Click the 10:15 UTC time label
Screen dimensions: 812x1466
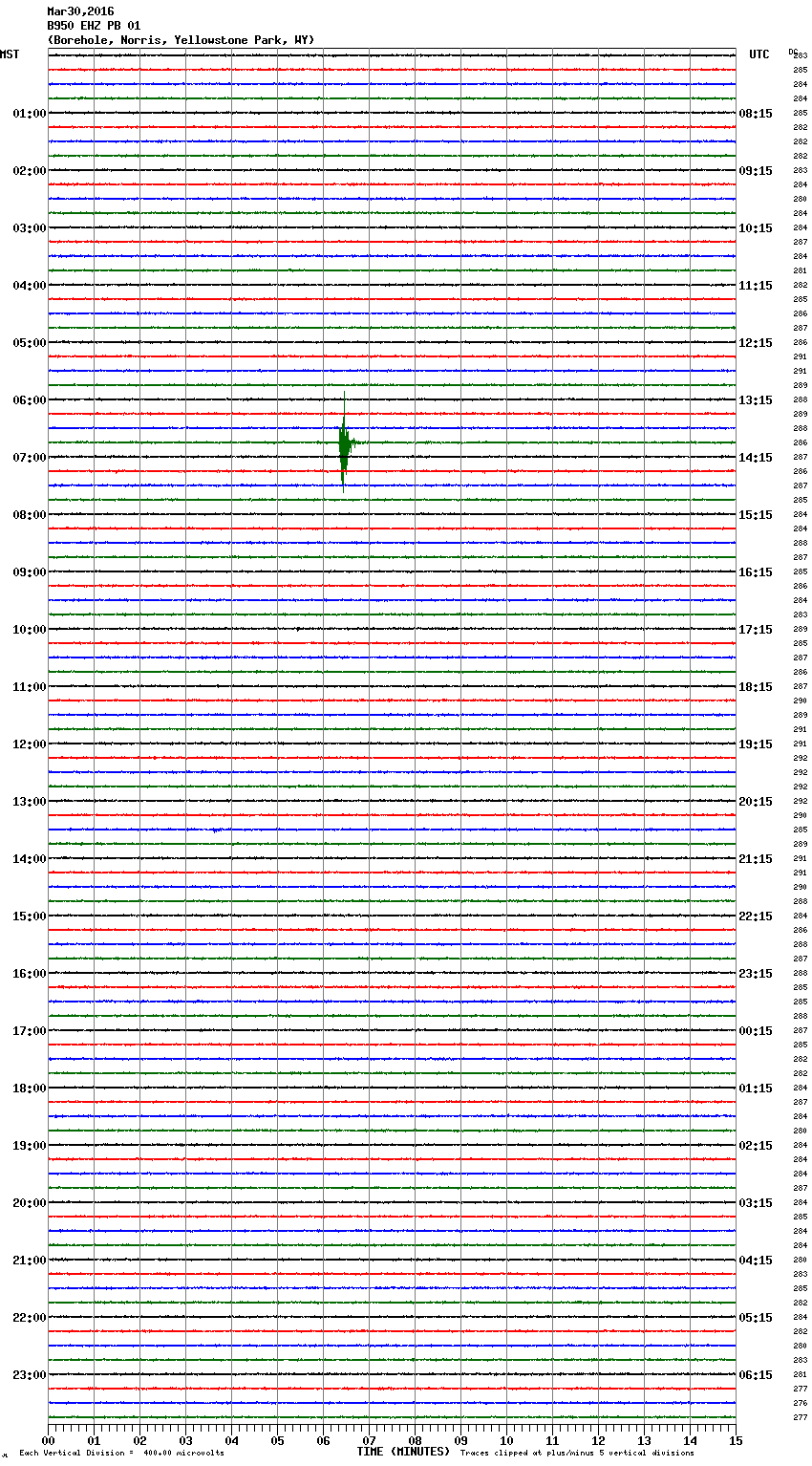756,228
